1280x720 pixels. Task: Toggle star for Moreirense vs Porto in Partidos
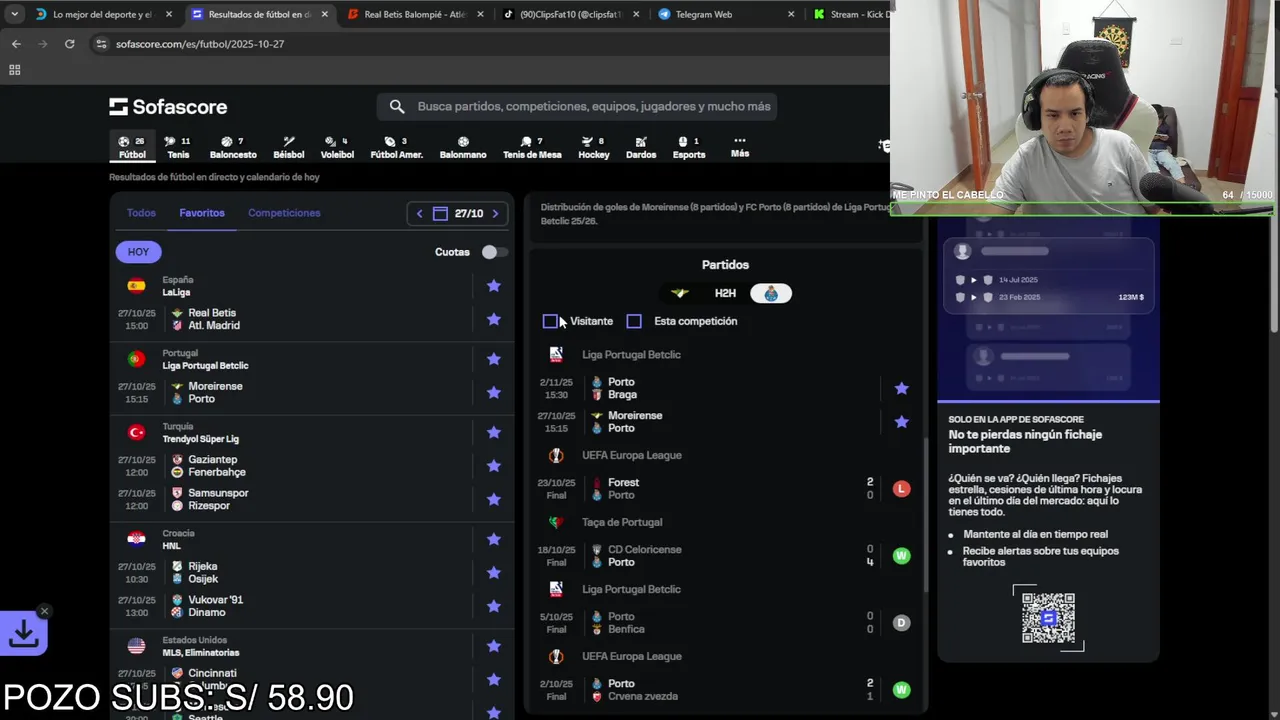click(901, 422)
